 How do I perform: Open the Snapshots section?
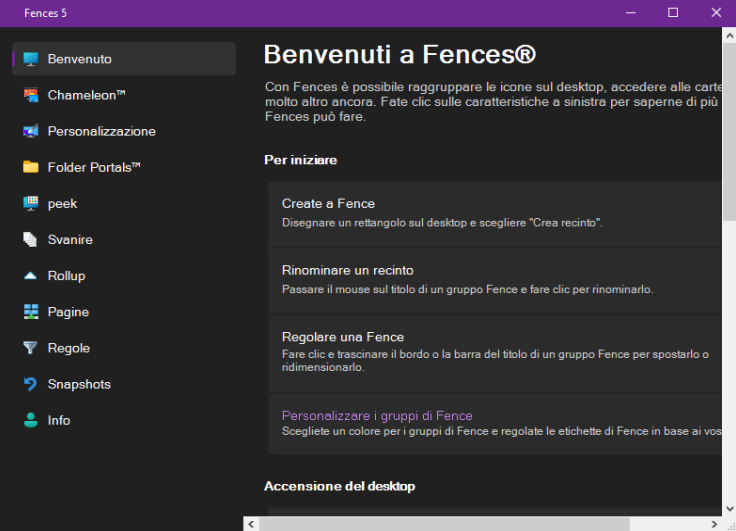click(124, 384)
